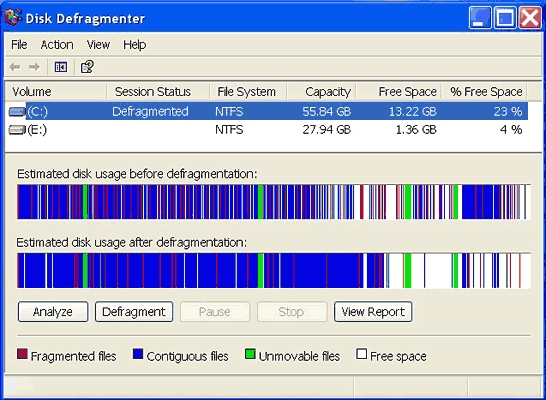Screen dimensions: 546x400
Task: Sort by the % Free Space column header
Action: tap(485, 92)
